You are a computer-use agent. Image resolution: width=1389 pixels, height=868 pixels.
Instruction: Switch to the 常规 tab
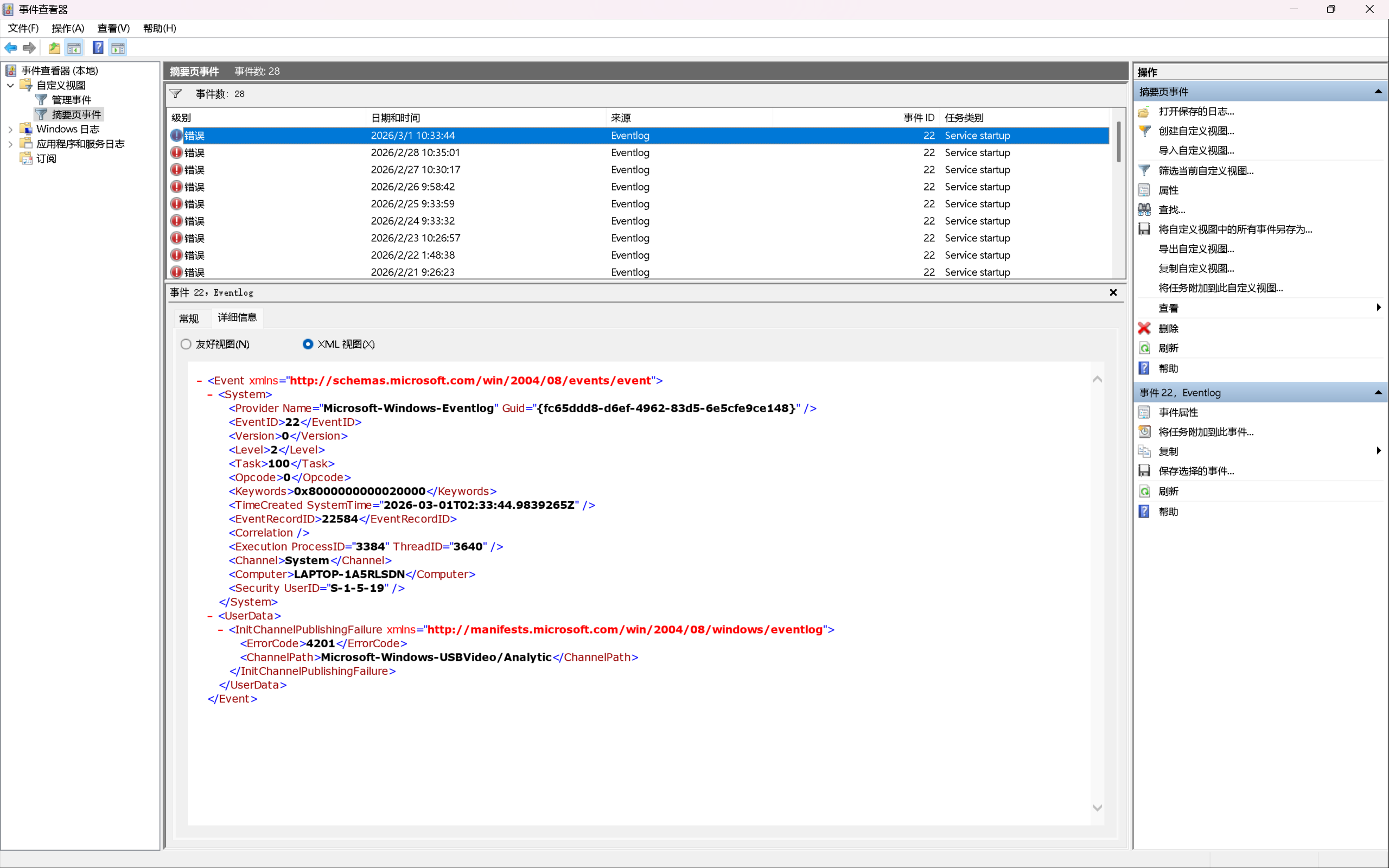tap(189, 318)
